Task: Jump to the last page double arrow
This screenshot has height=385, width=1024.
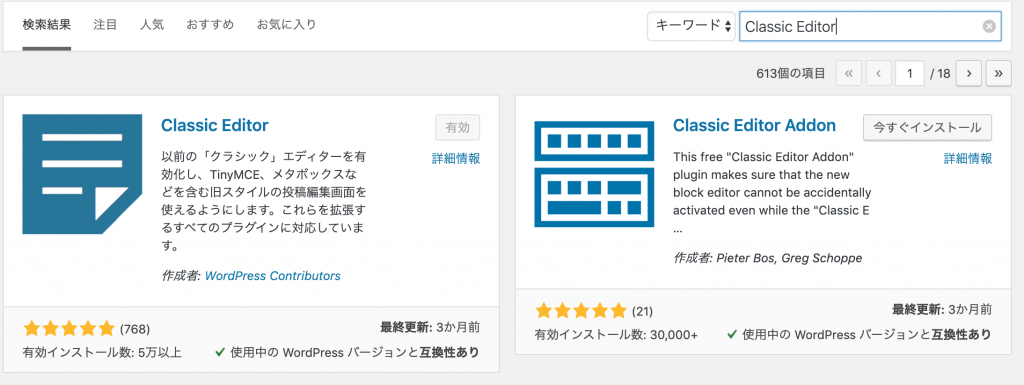Action: (x=999, y=74)
